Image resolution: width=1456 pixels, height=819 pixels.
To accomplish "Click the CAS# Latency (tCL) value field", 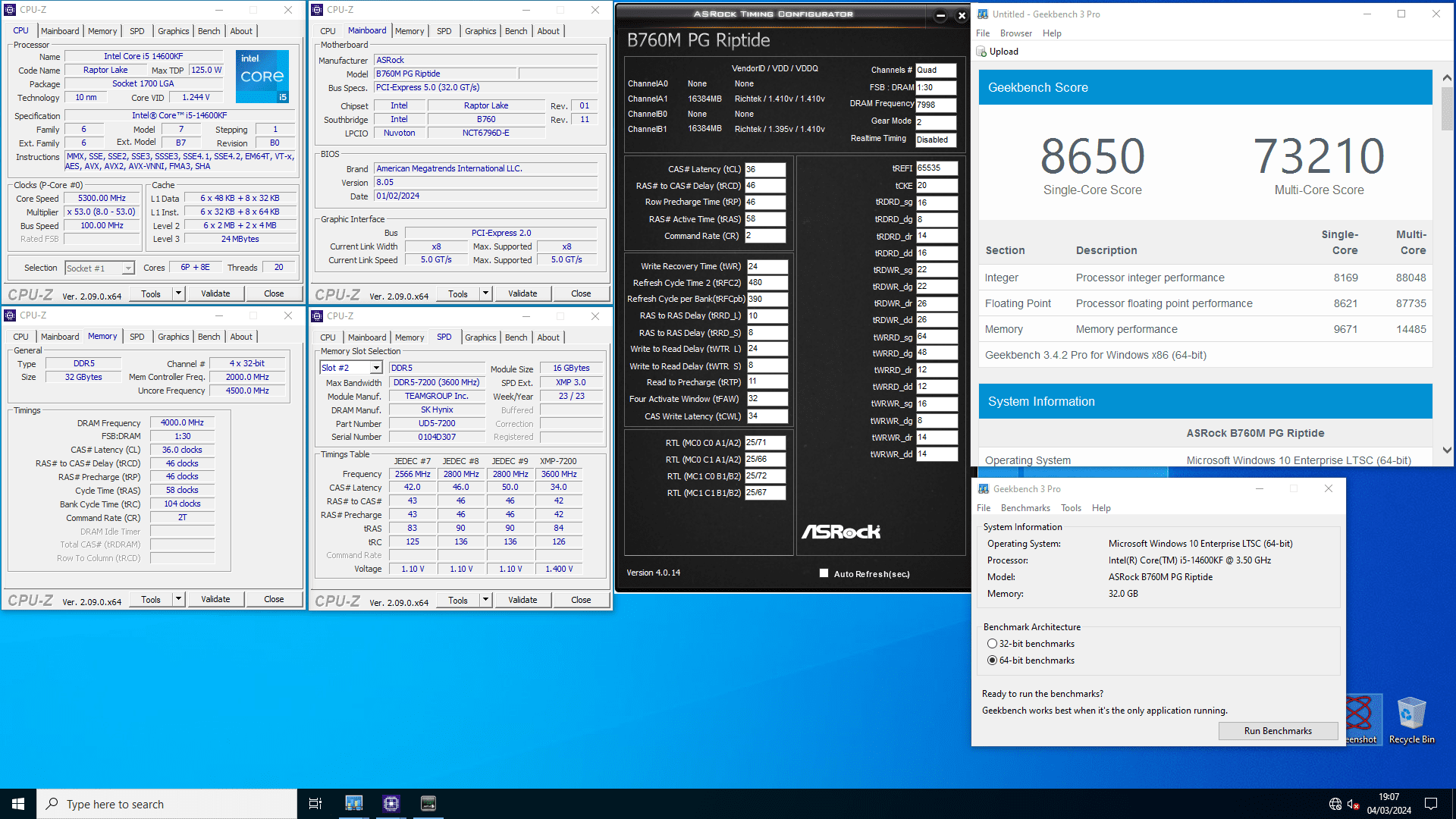I will coord(765,169).
